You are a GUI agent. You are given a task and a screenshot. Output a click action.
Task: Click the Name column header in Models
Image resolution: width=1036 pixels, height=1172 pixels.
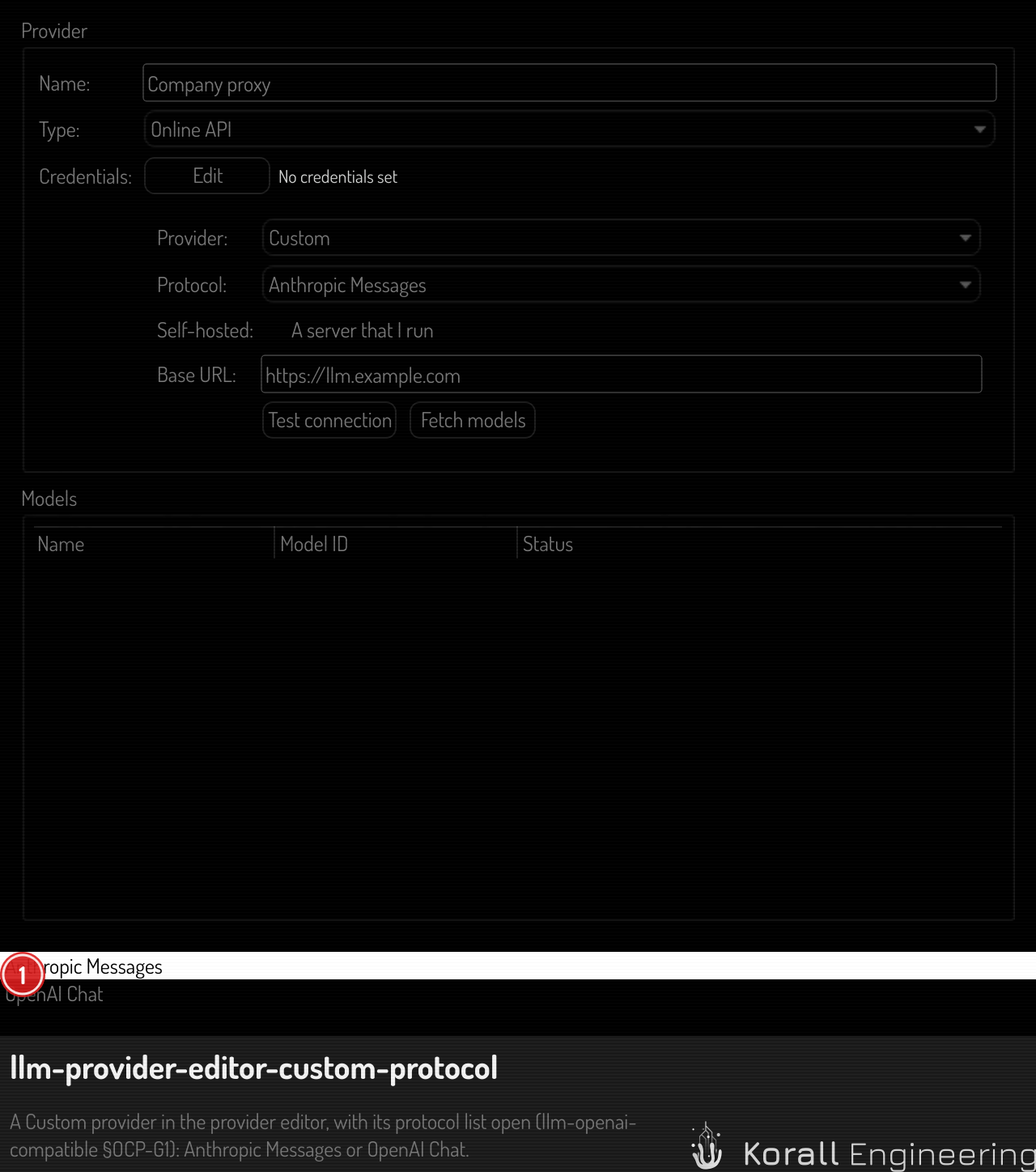click(154, 544)
